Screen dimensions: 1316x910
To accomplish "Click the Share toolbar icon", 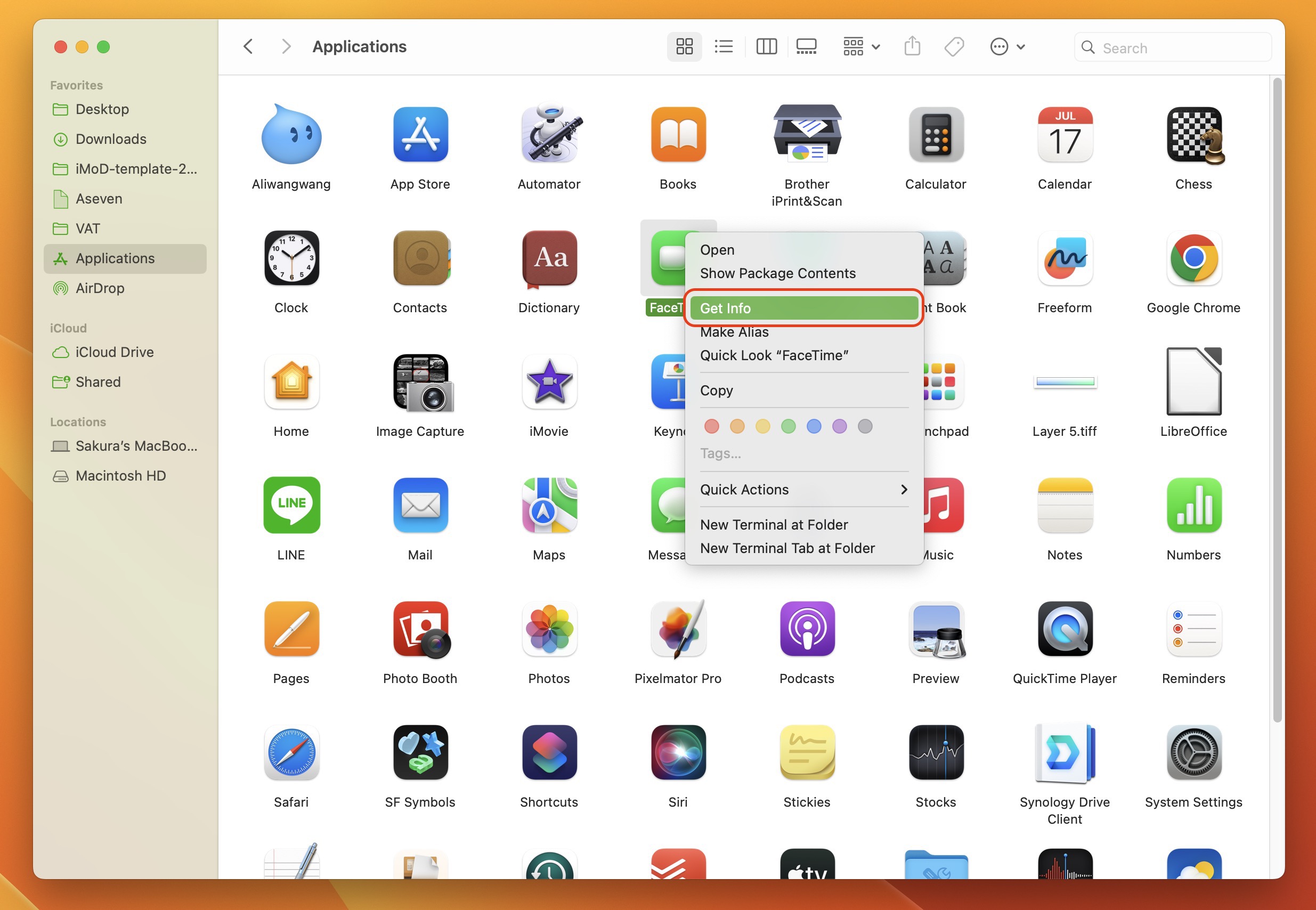I will click(912, 47).
